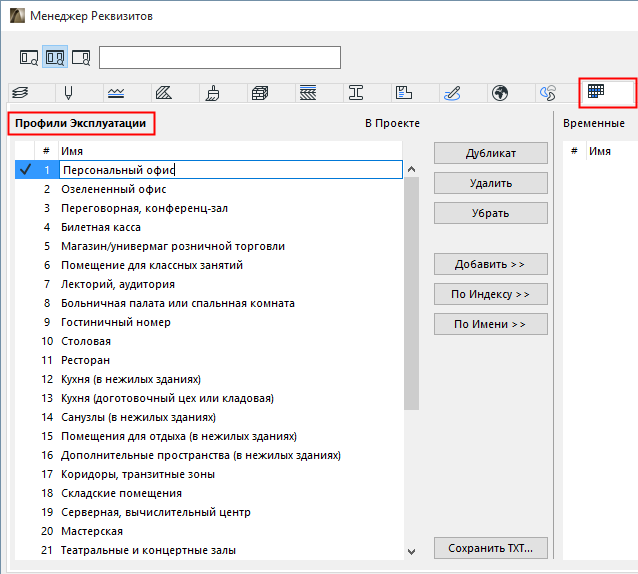
Task: Open the Profiles I-beam tab icon
Action: tap(356, 93)
